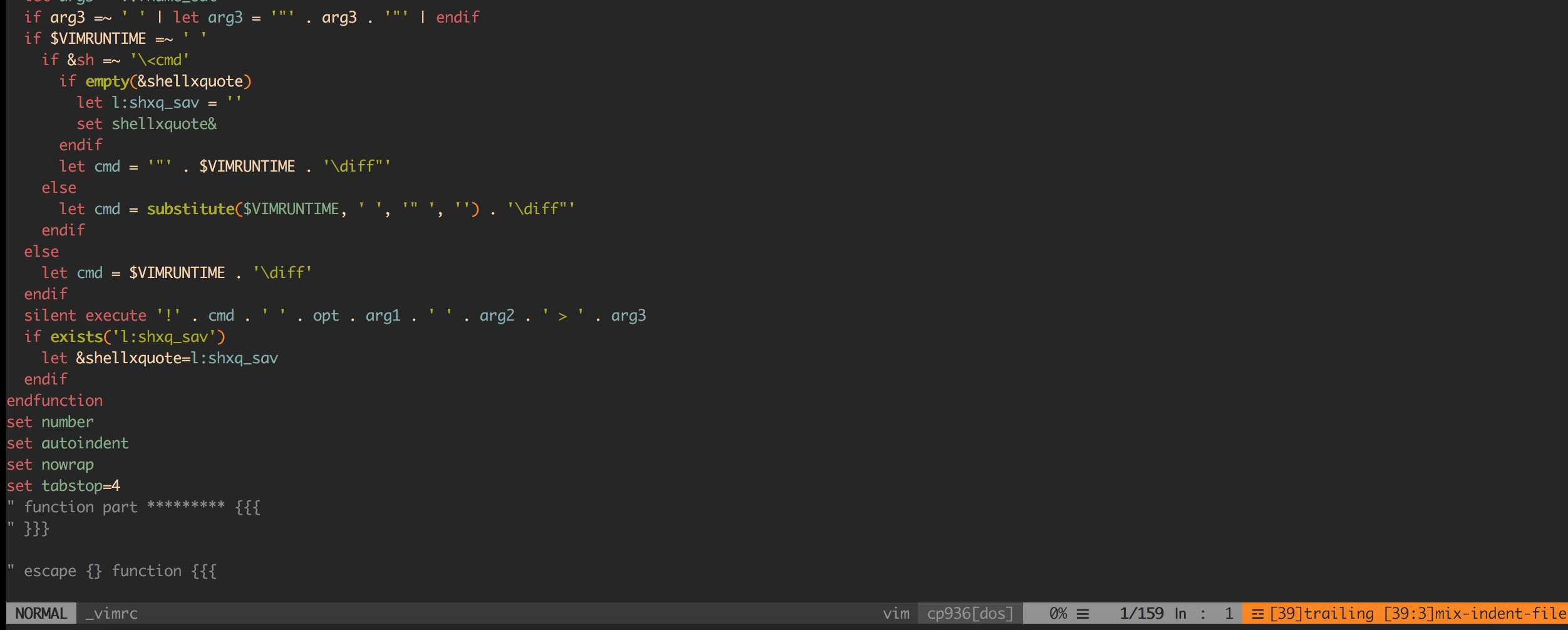Click the [39]trailing whitespace warning

1321,613
